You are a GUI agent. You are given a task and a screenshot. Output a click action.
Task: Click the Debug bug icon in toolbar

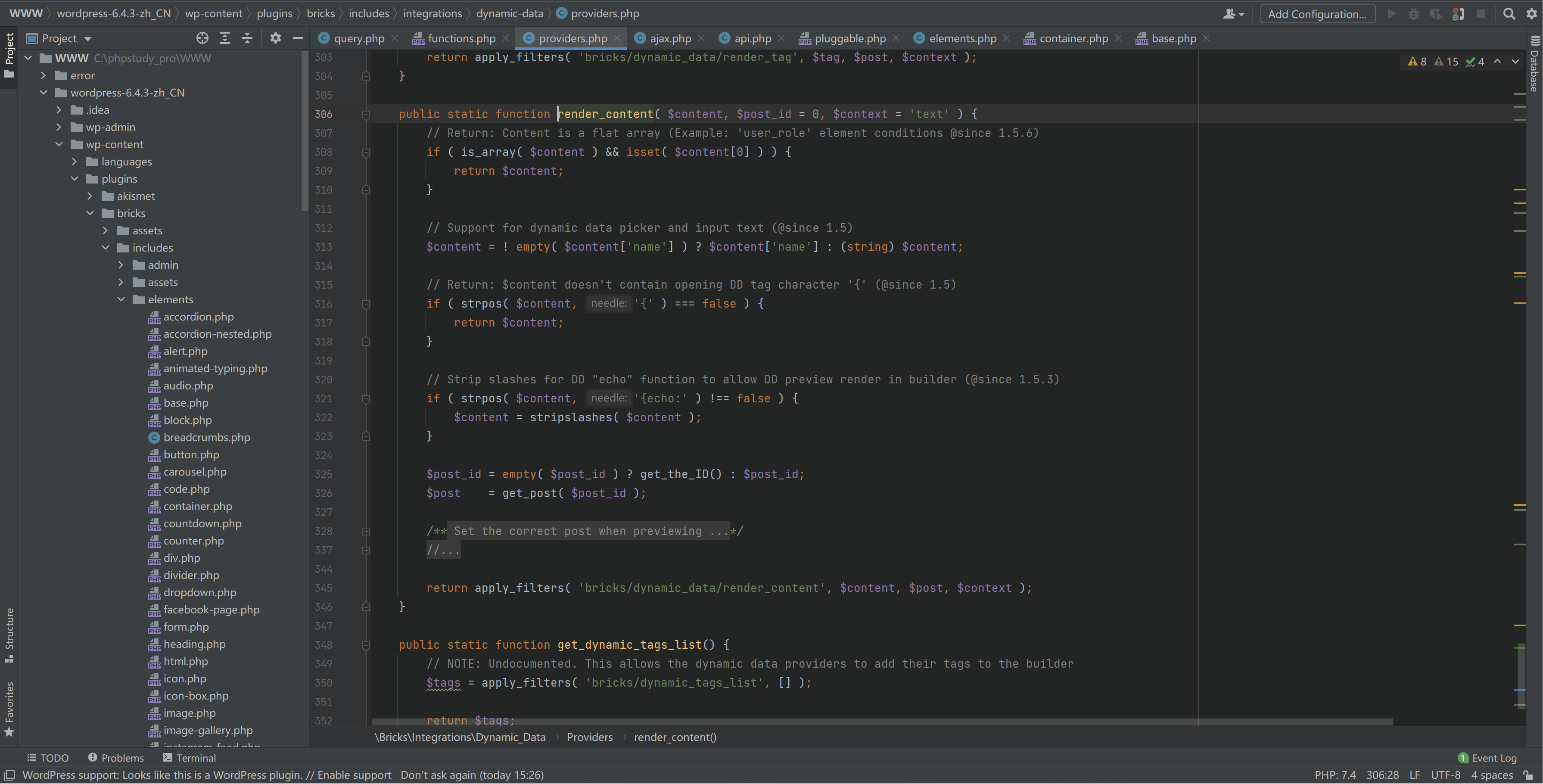click(1414, 14)
